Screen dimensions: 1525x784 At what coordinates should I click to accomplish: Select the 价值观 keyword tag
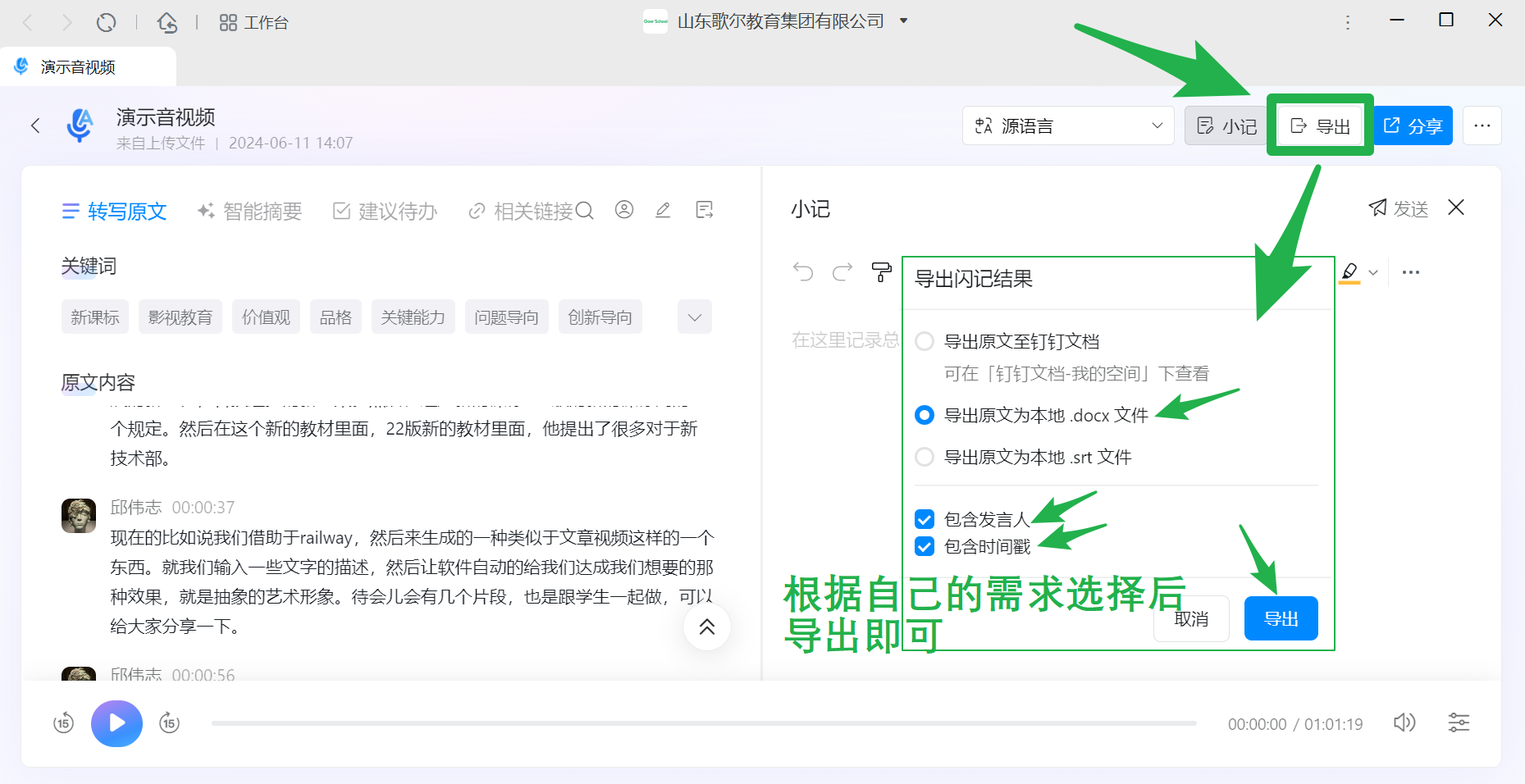pyautogui.click(x=266, y=317)
